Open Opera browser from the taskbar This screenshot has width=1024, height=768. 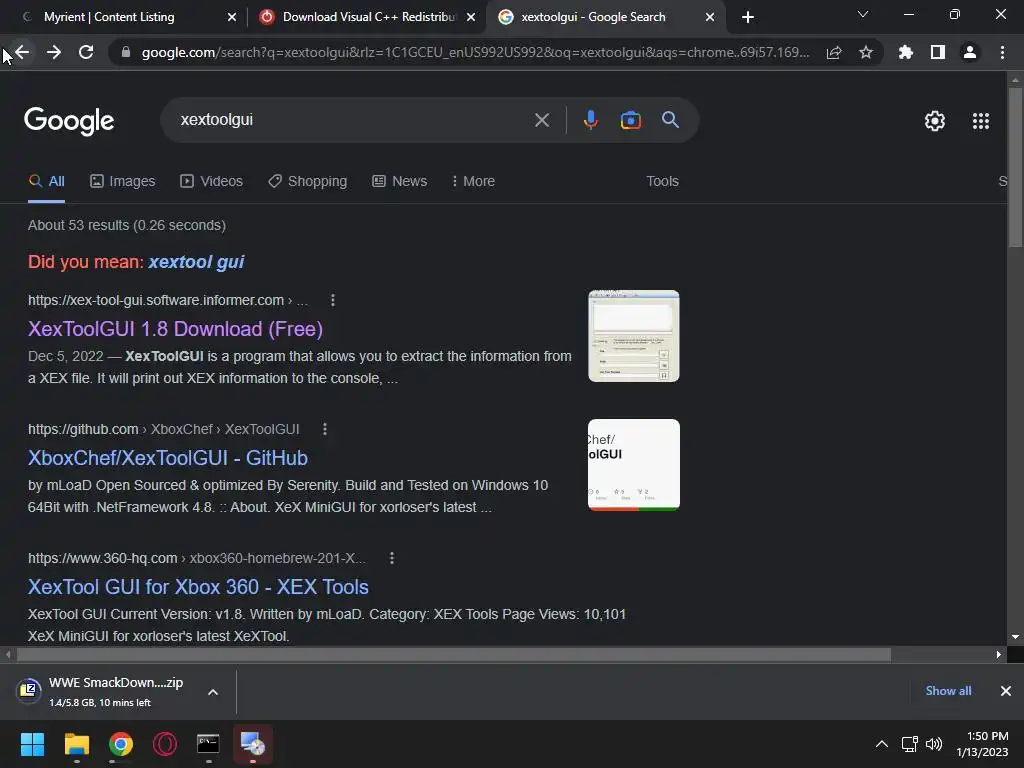(x=165, y=744)
